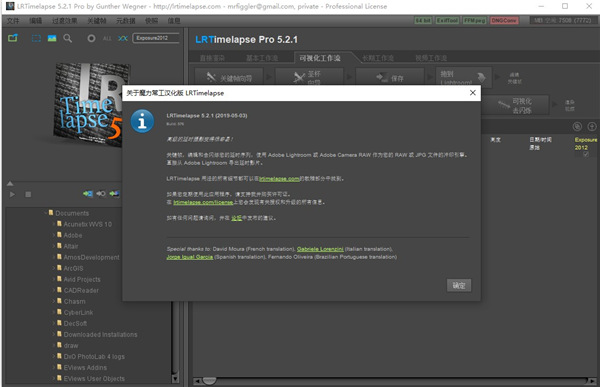The image size is (600, 387).
Task: Click the last green-arrow icon beside the dialog edge
Action: coord(114,194)
